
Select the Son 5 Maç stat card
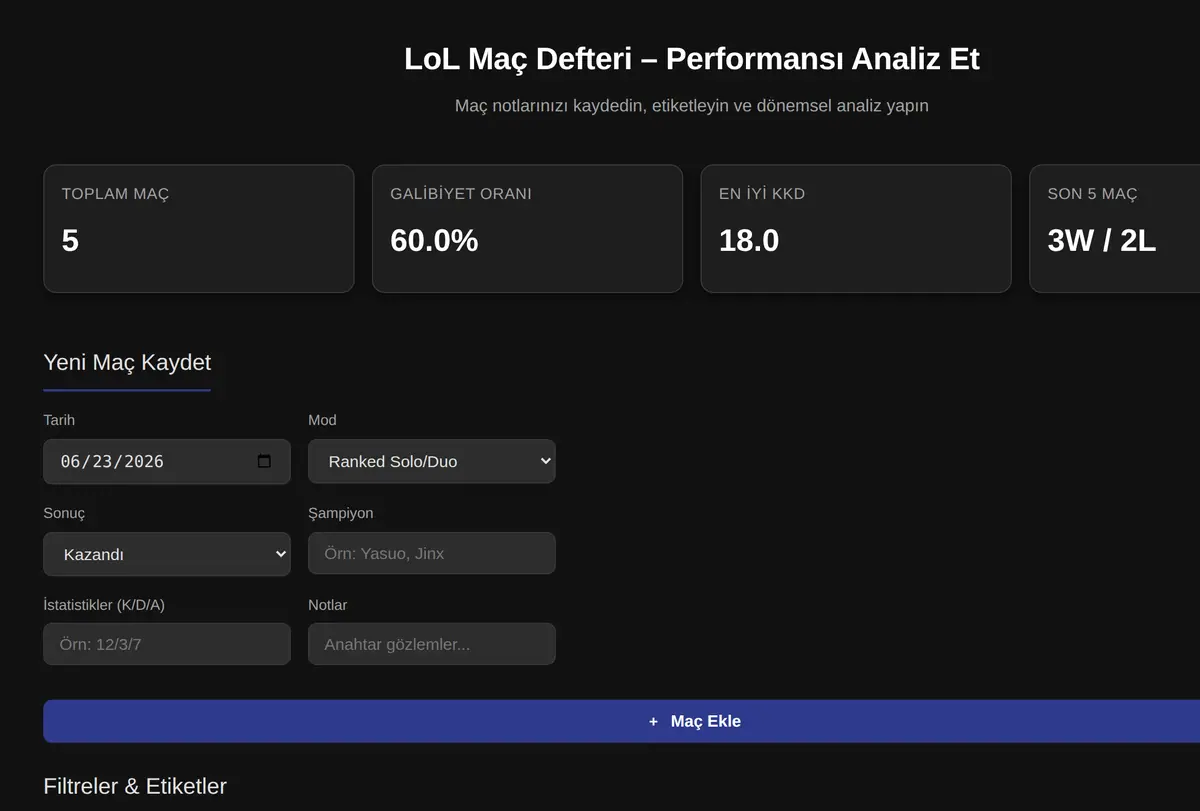click(x=1115, y=229)
